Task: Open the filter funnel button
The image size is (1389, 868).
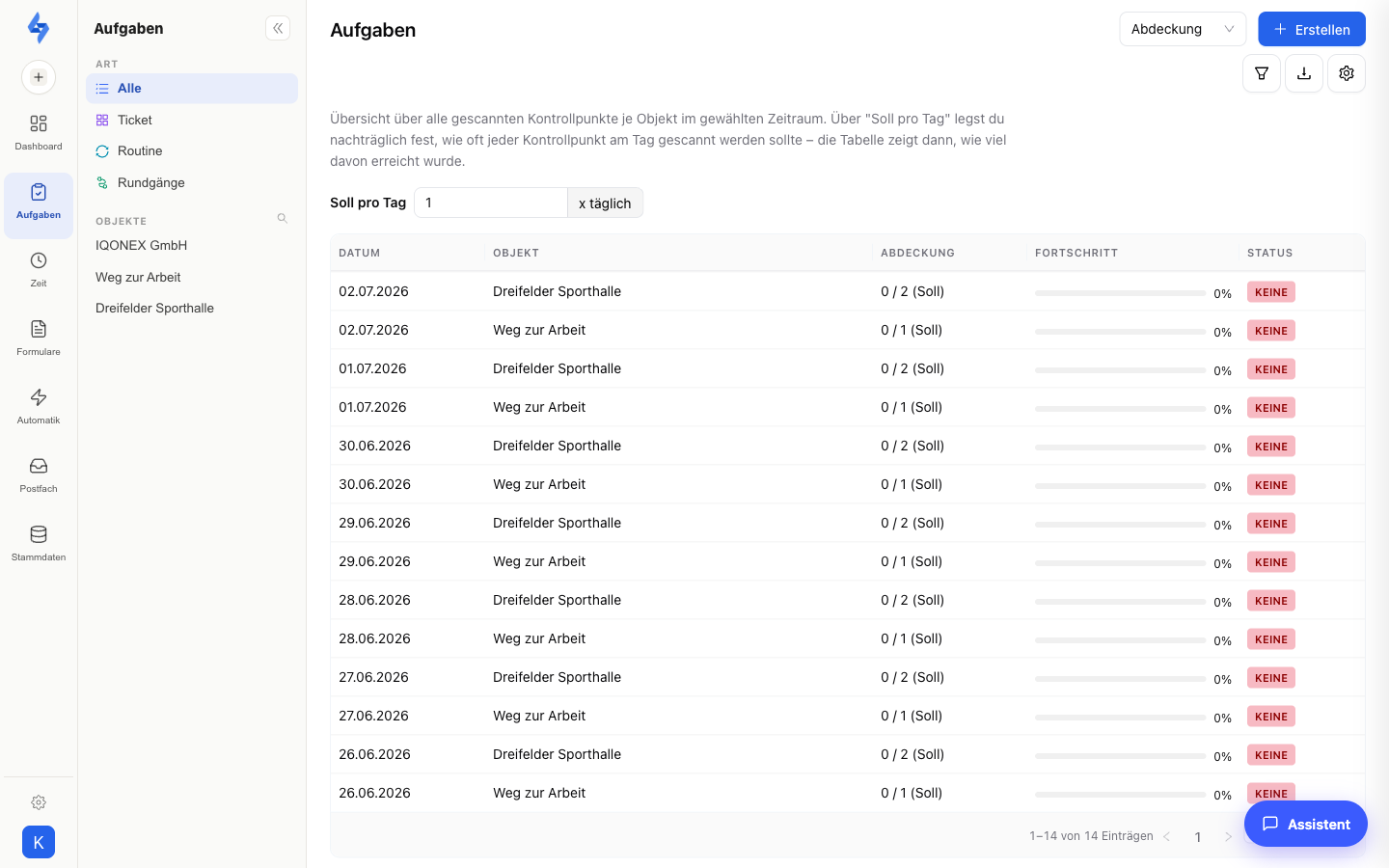Action: [1262, 73]
